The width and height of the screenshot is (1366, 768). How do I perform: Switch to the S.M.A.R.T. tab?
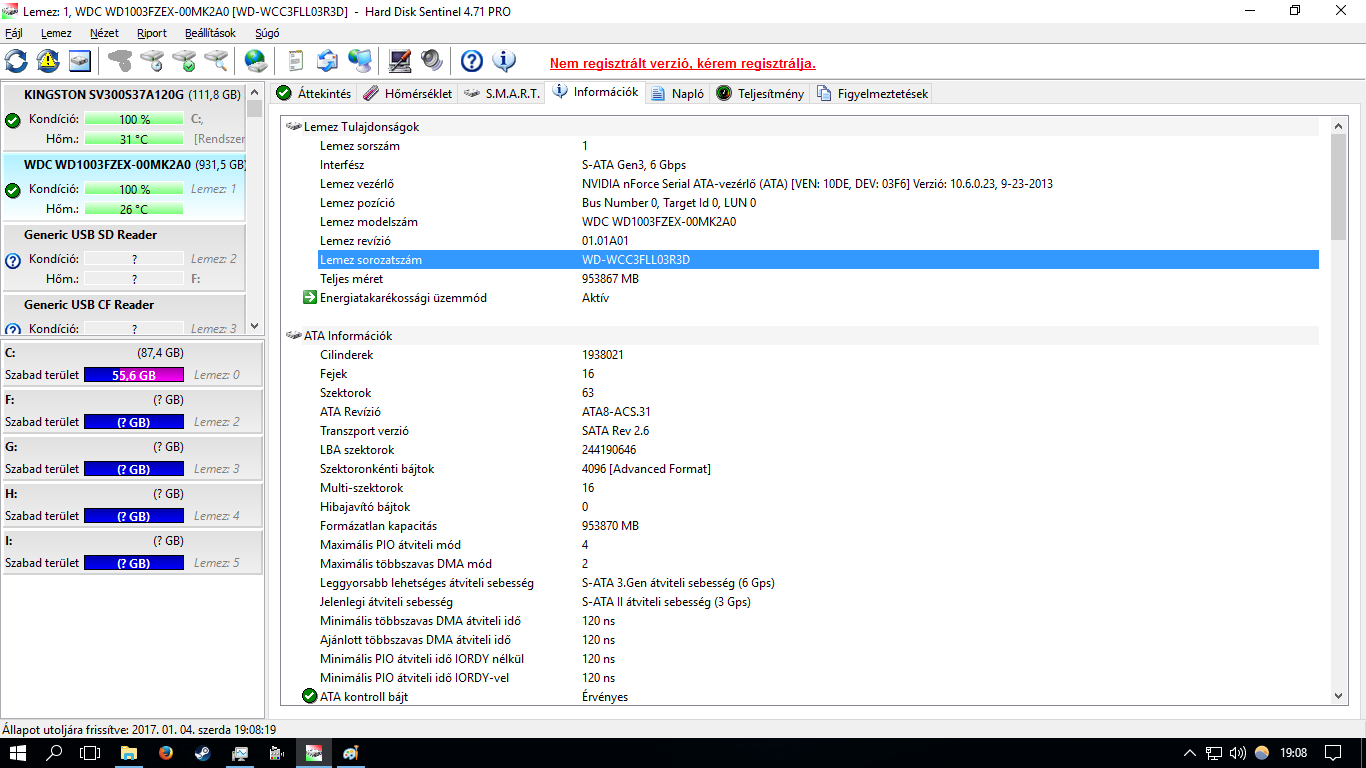[x=501, y=93]
